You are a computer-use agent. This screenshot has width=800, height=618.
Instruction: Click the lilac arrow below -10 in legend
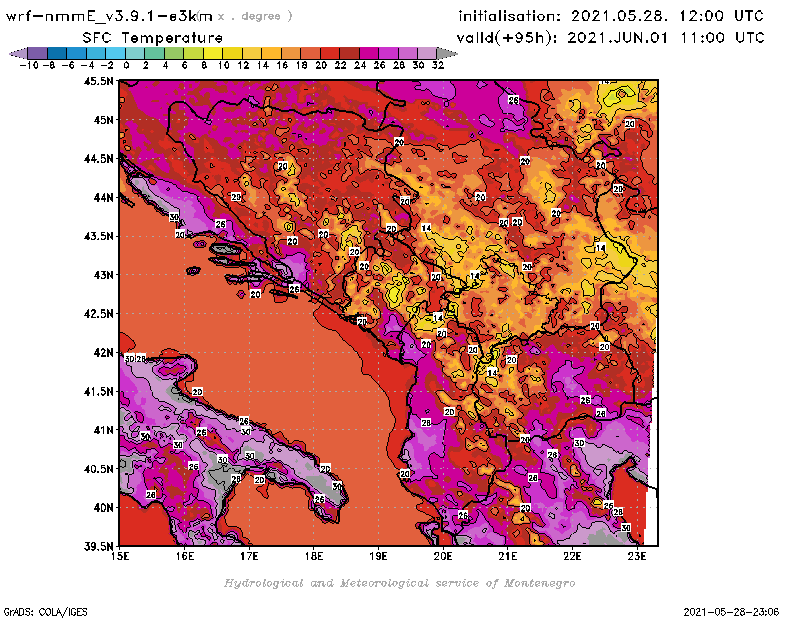point(18,53)
